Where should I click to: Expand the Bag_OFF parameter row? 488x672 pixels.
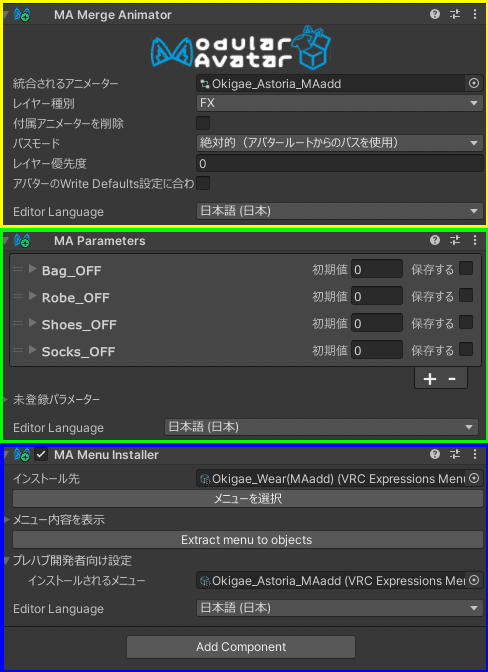(33, 270)
